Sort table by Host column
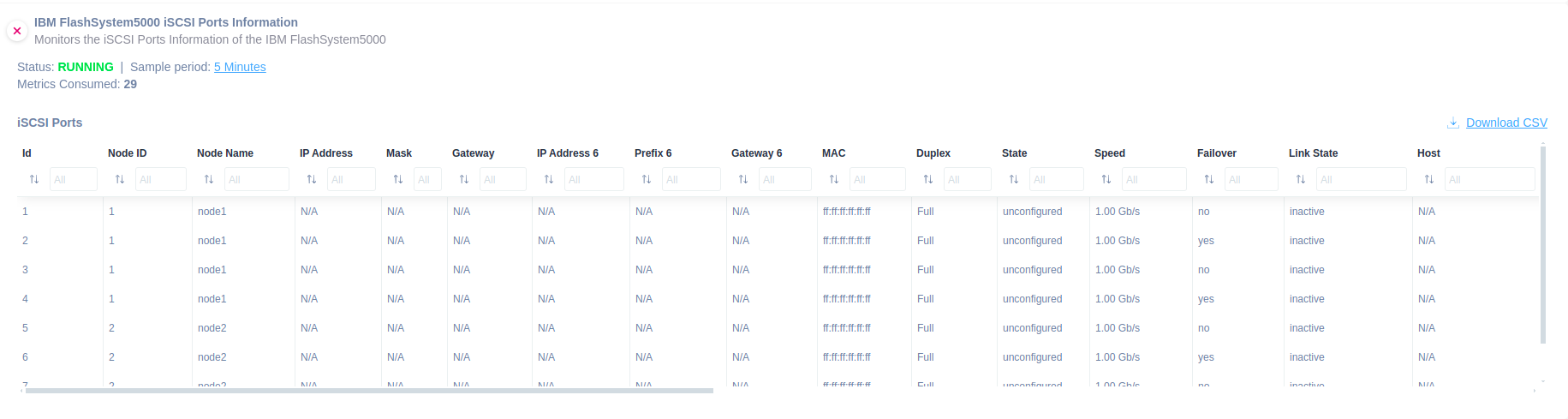 1429,179
